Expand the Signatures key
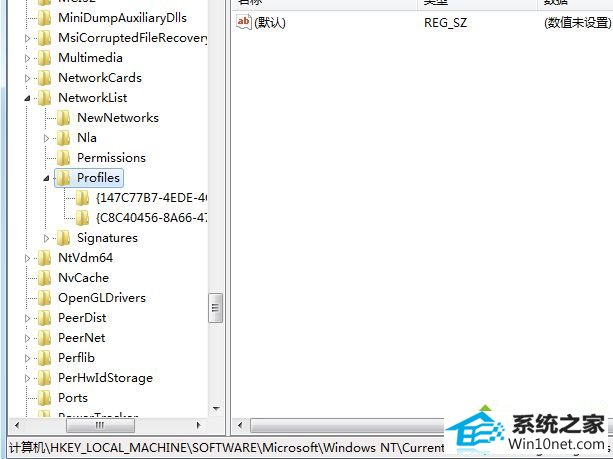The height and width of the screenshot is (459, 613). (46, 238)
